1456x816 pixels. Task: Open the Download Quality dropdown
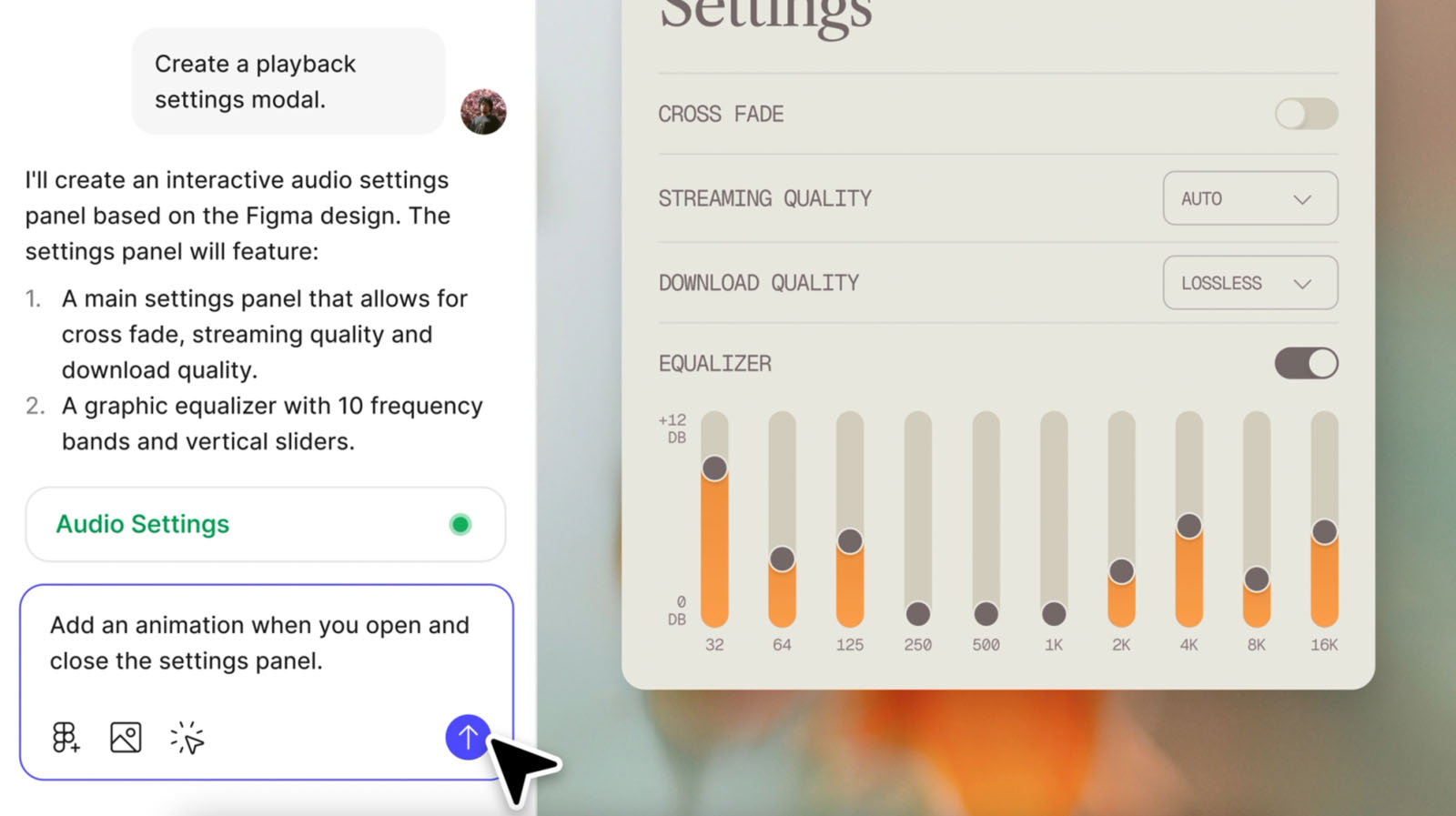tap(1249, 283)
